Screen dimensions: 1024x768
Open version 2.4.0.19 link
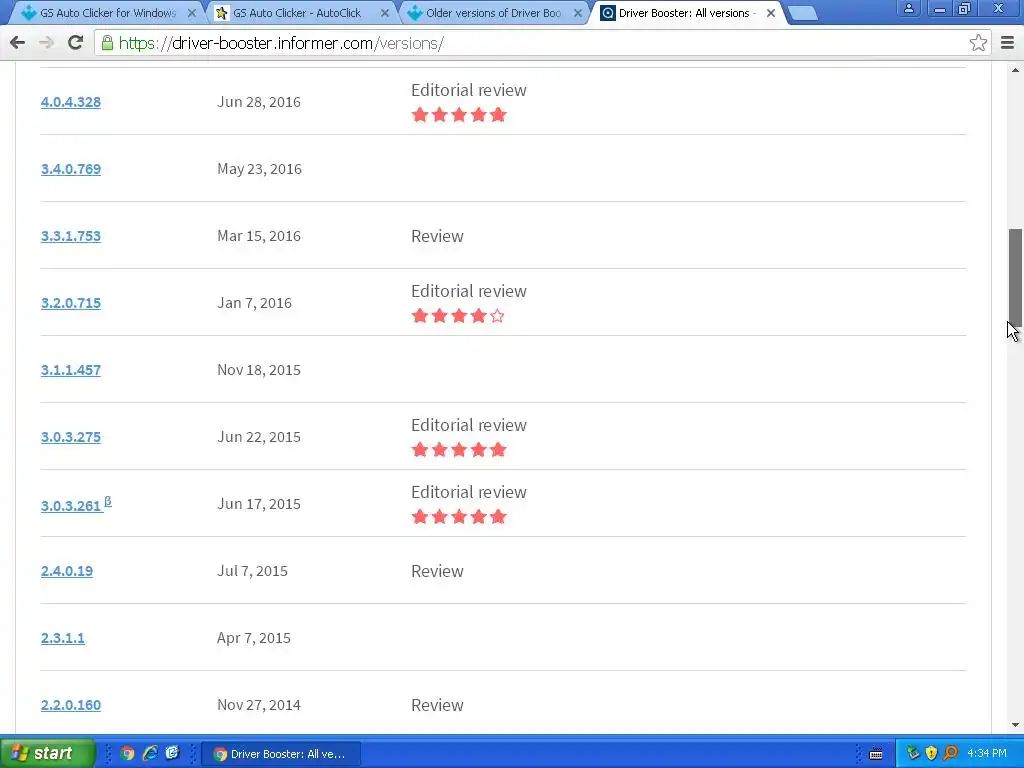click(67, 571)
